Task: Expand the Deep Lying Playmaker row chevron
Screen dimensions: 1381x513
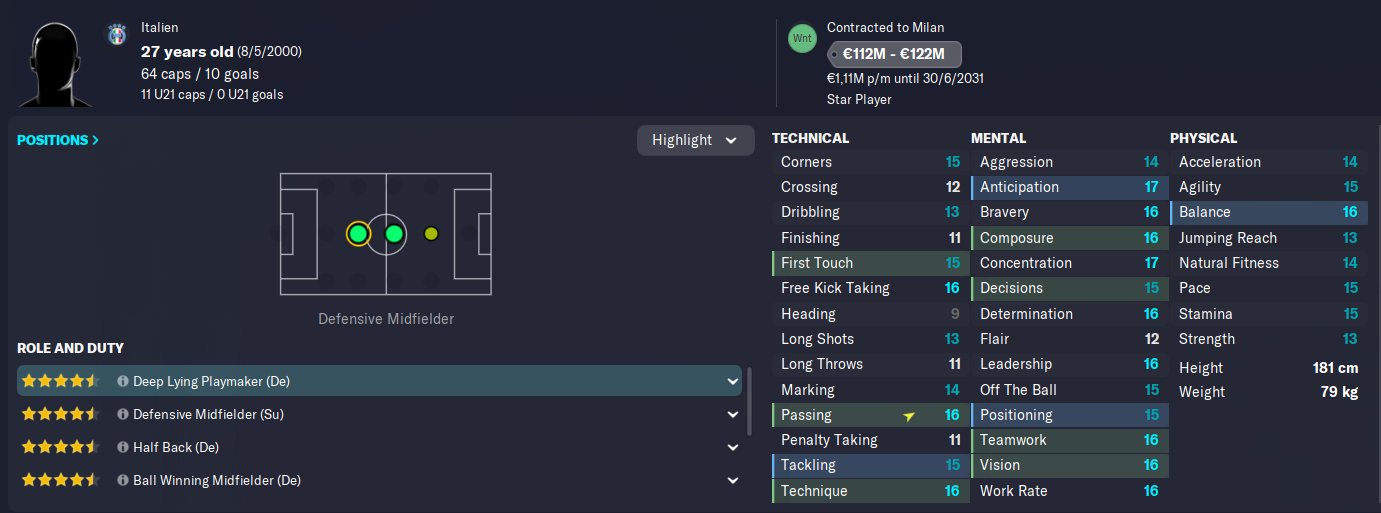Action: tap(734, 381)
